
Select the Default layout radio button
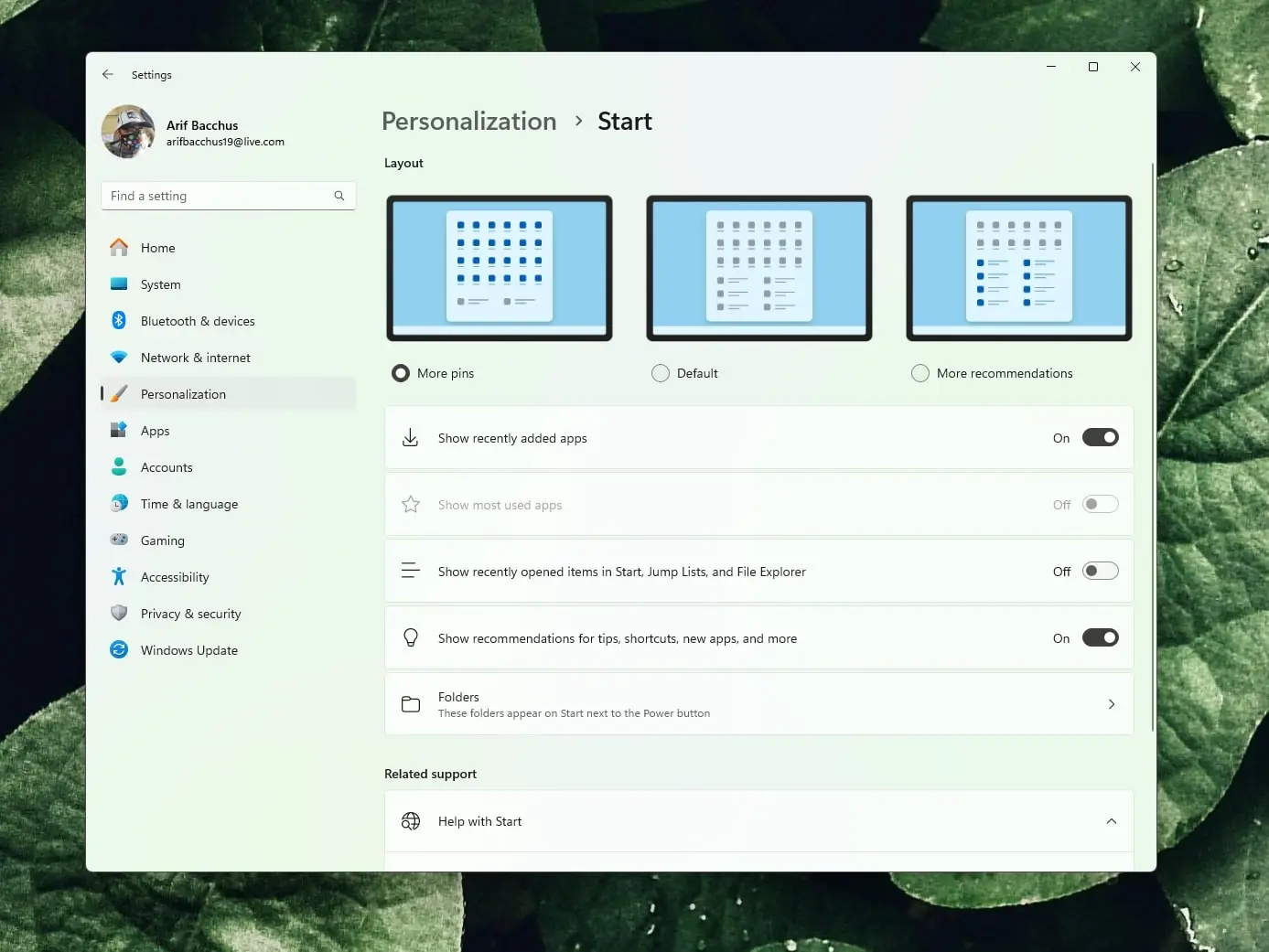click(x=661, y=373)
